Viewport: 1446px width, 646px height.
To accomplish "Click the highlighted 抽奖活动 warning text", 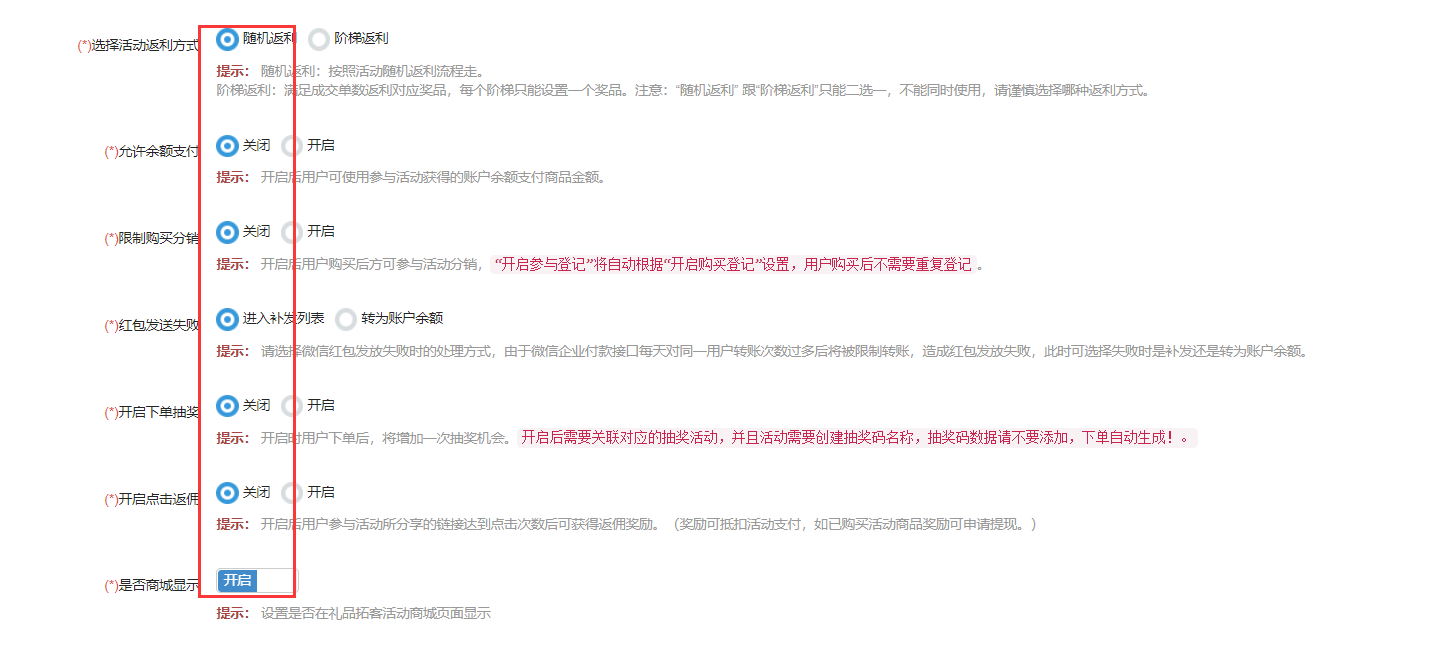I will (855, 438).
